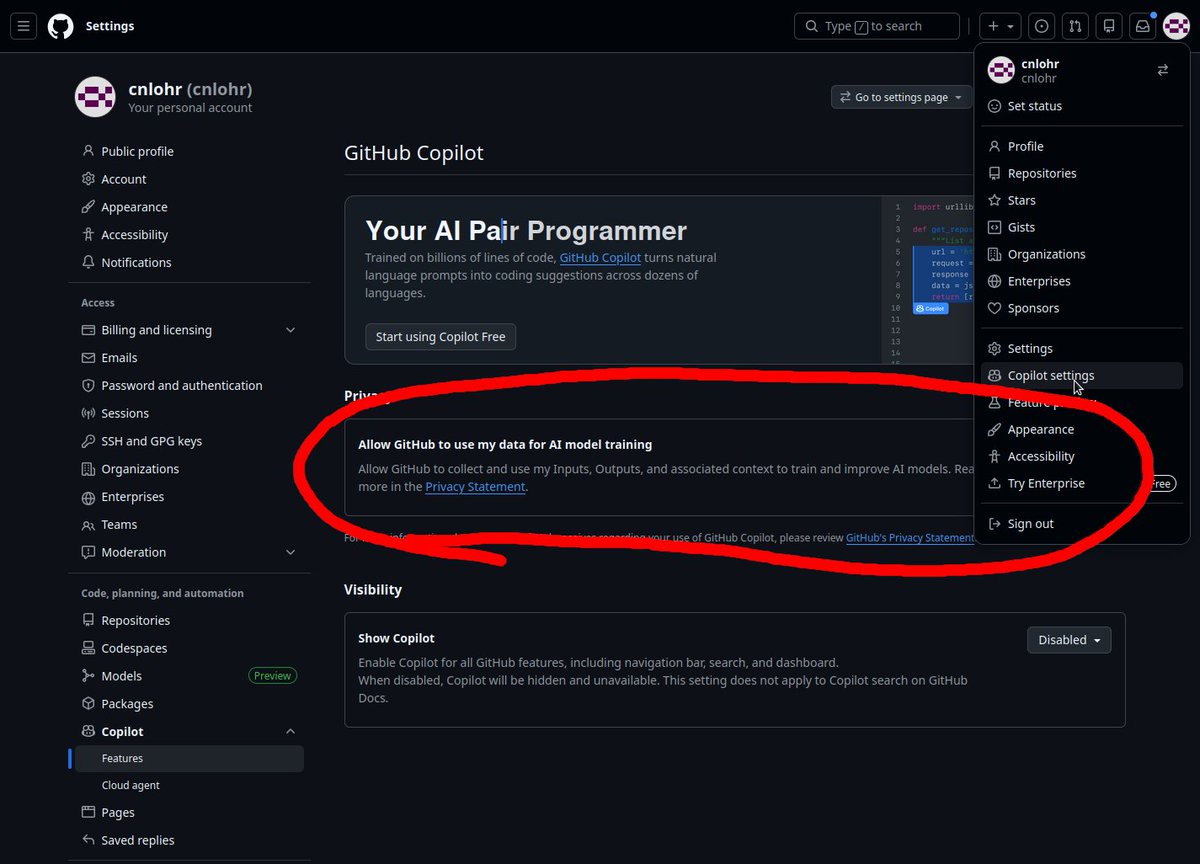
Task: Open Gists from user menu
Action: 1082,227
